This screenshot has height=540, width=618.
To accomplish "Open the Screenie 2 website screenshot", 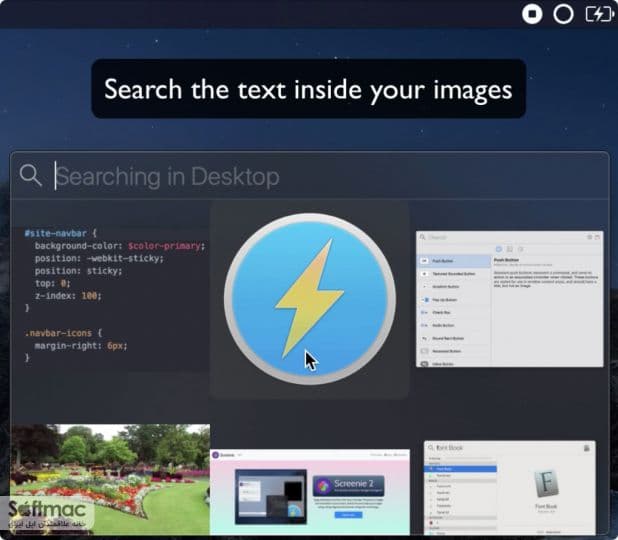I will (x=310, y=492).
